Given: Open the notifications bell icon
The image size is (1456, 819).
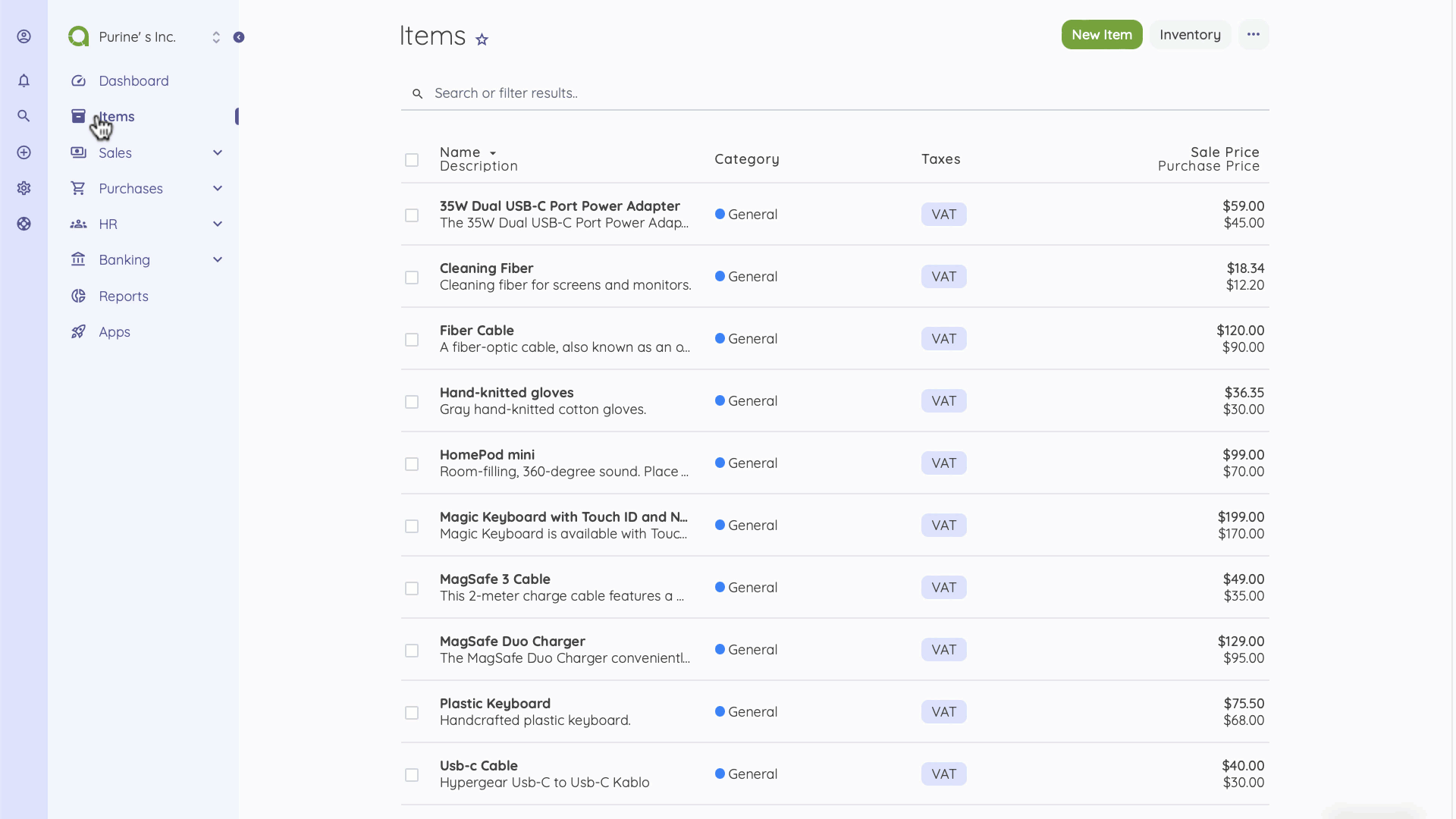Looking at the screenshot, I should [x=24, y=80].
